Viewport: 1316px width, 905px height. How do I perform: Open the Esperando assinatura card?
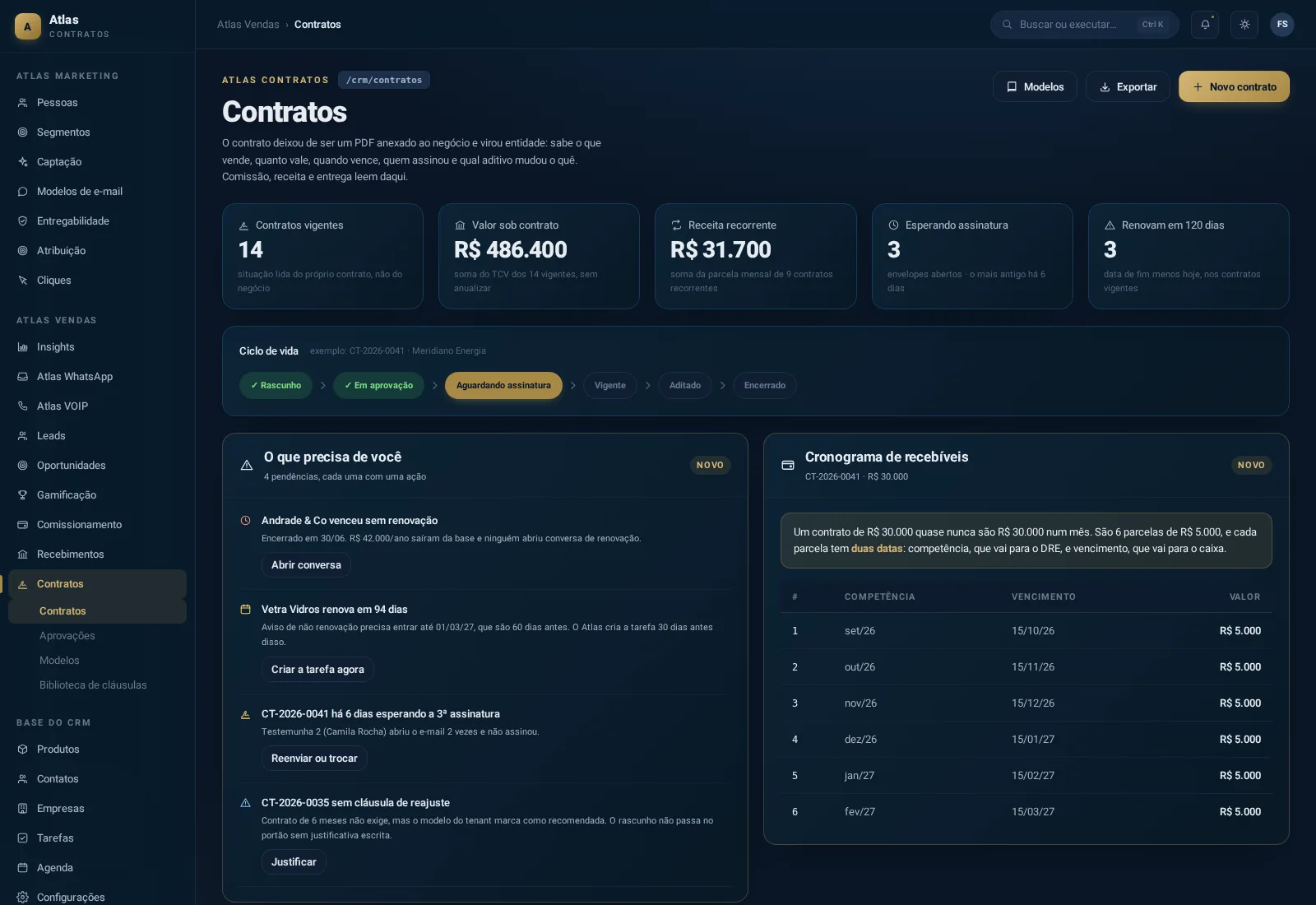click(972, 257)
